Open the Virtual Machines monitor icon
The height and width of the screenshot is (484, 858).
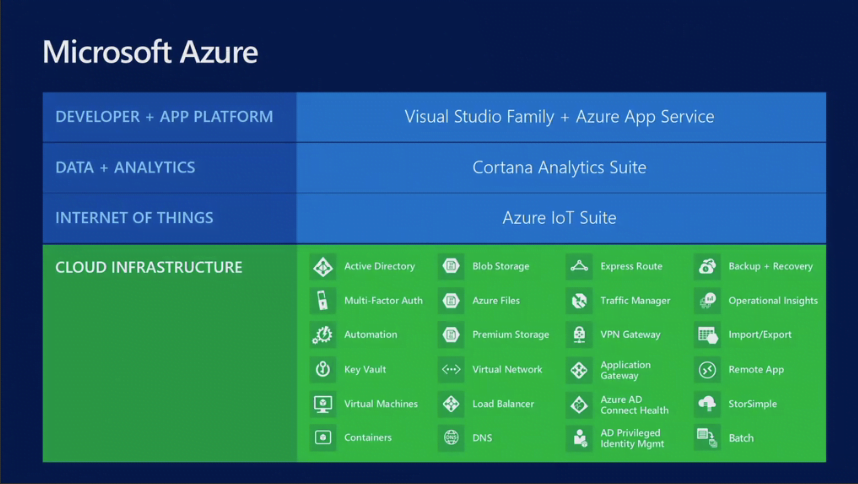pyautogui.click(x=323, y=404)
